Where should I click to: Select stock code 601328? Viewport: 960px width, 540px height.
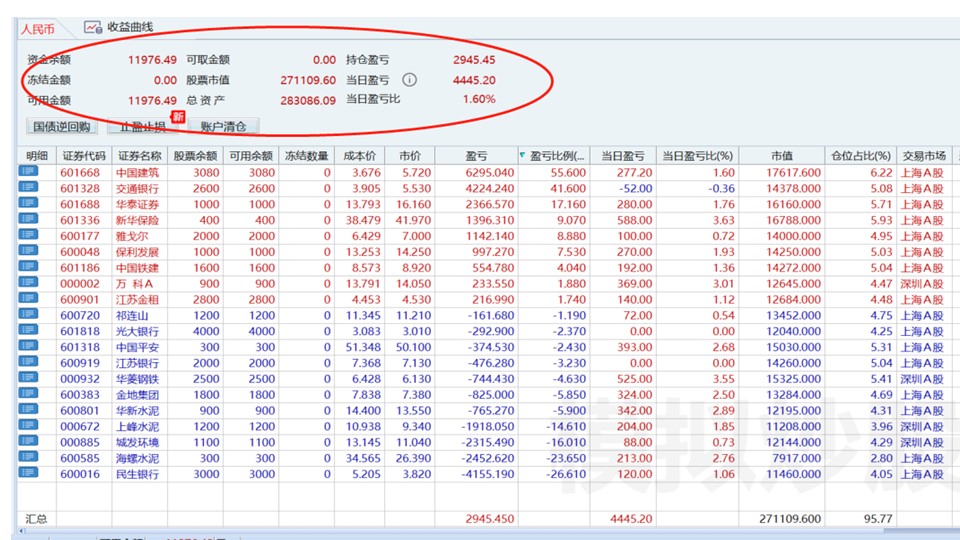[80, 189]
